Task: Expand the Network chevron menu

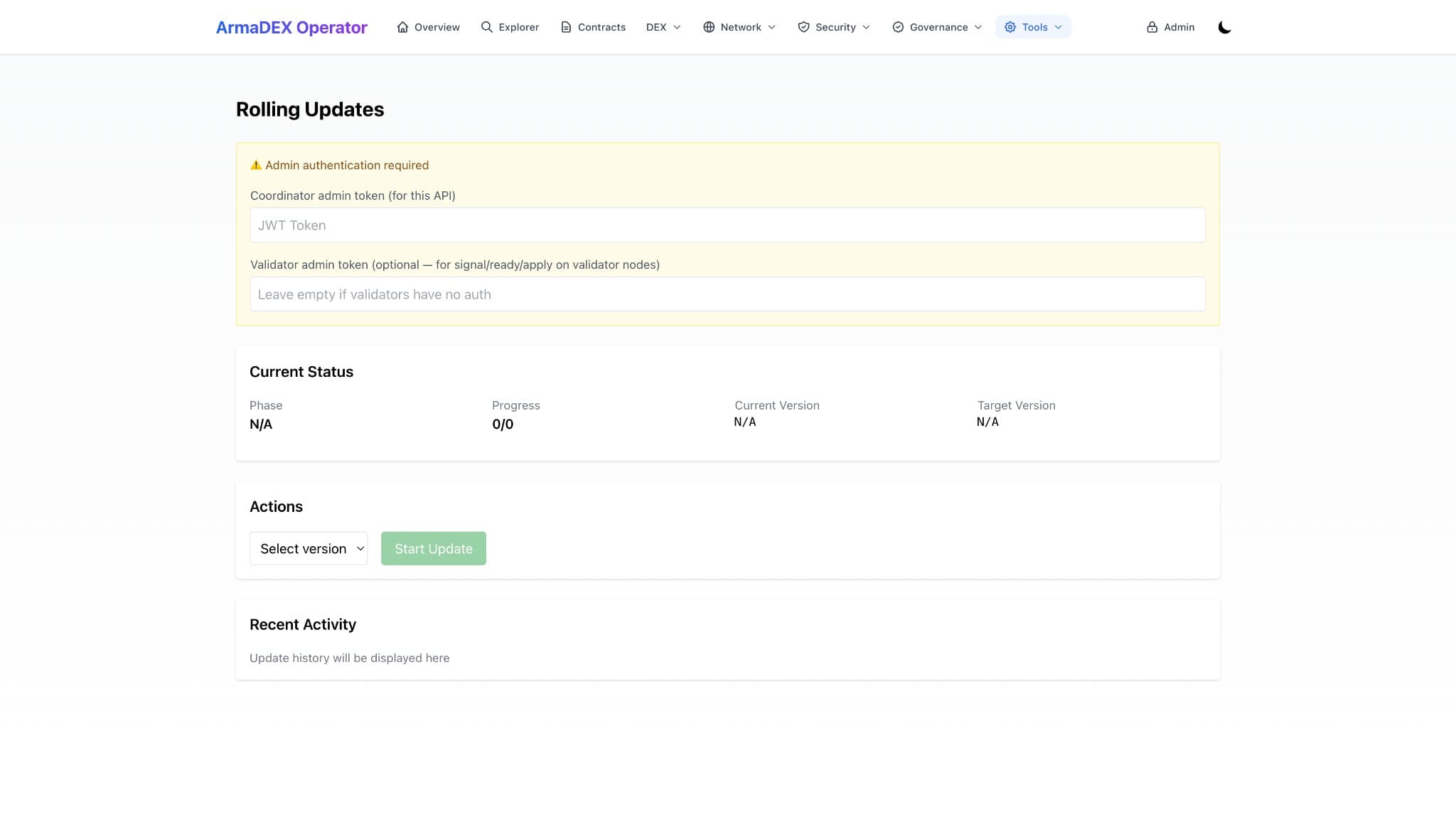Action: tap(771, 27)
